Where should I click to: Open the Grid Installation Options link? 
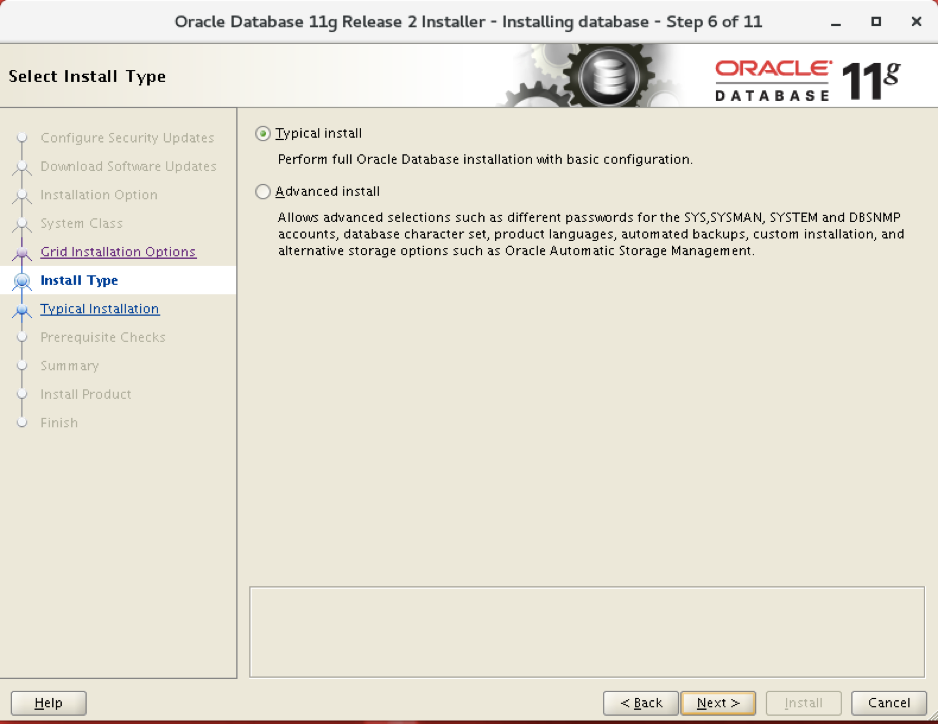[117, 251]
